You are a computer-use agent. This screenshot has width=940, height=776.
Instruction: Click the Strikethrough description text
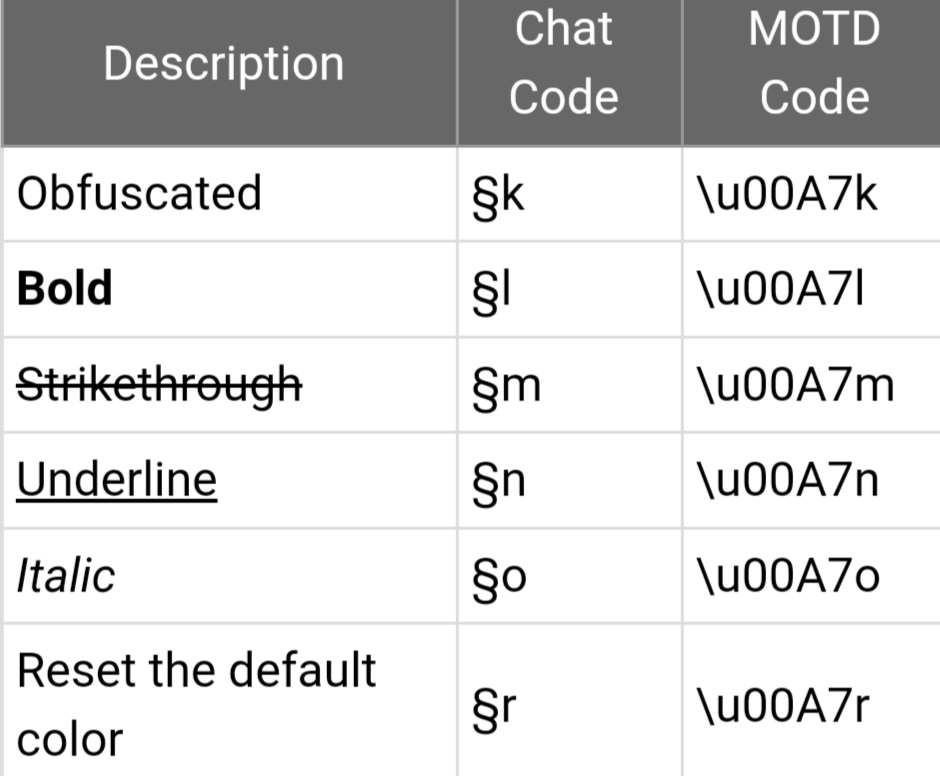point(159,385)
